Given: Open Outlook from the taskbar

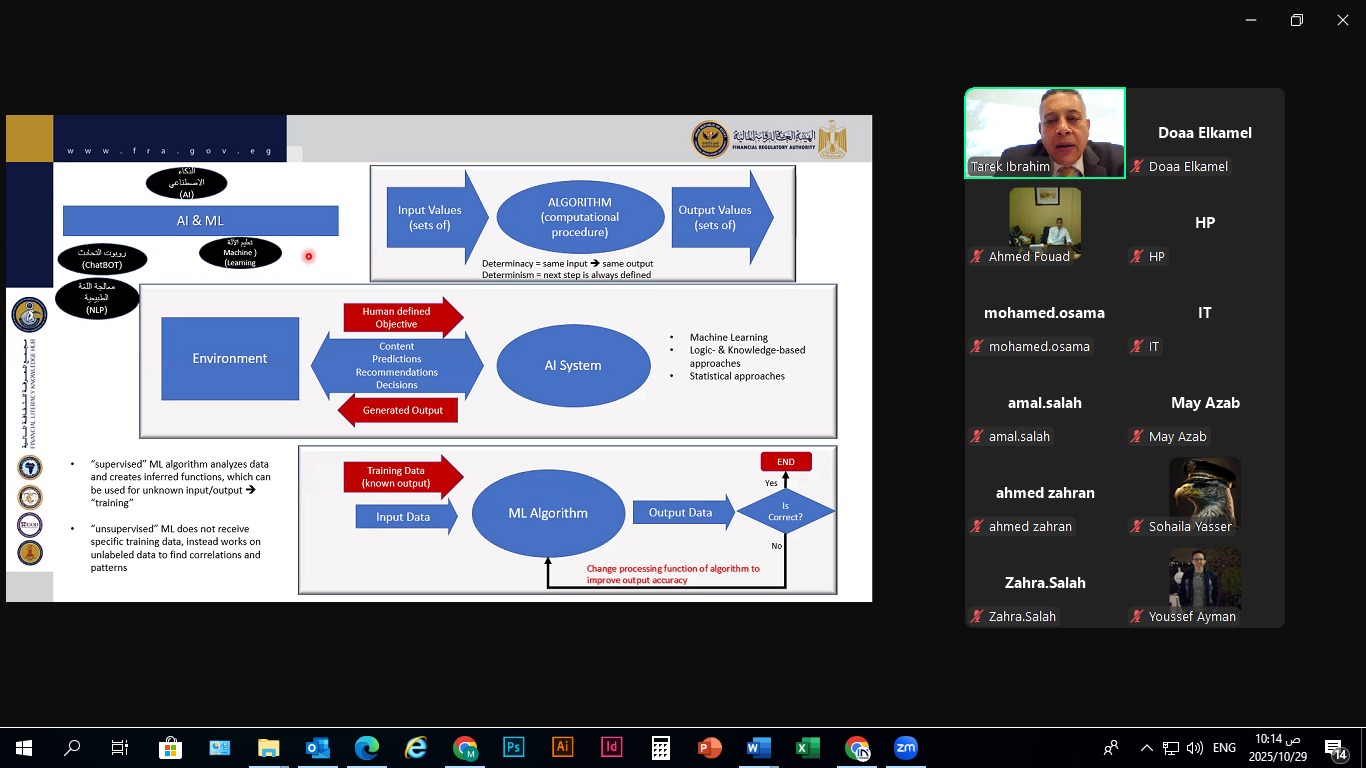Looking at the screenshot, I should coord(318,748).
